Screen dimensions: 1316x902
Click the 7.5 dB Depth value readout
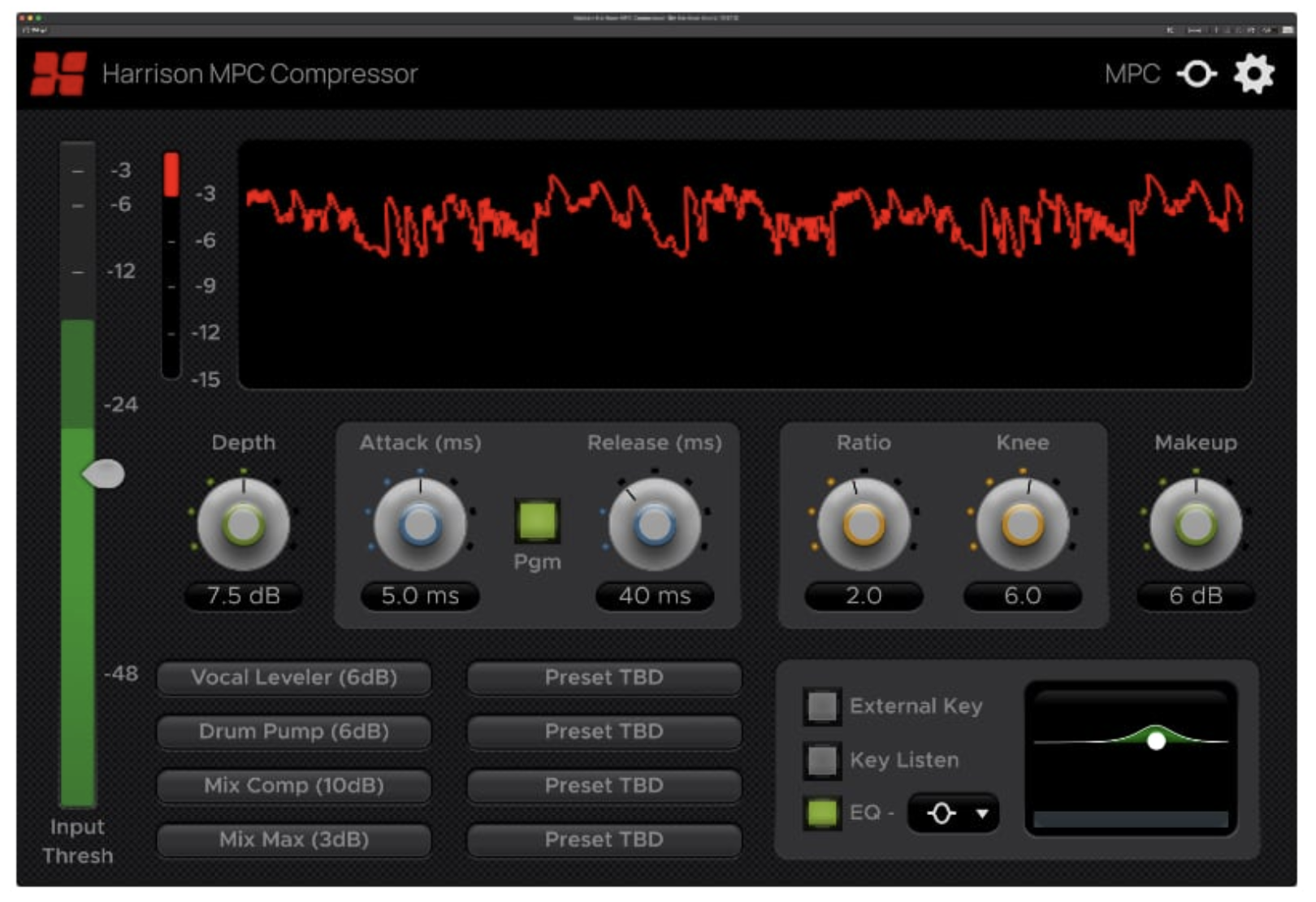(243, 597)
